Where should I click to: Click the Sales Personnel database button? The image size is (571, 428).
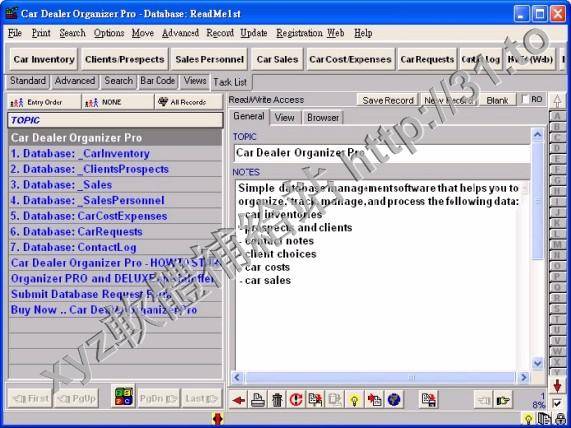pos(209,59)
